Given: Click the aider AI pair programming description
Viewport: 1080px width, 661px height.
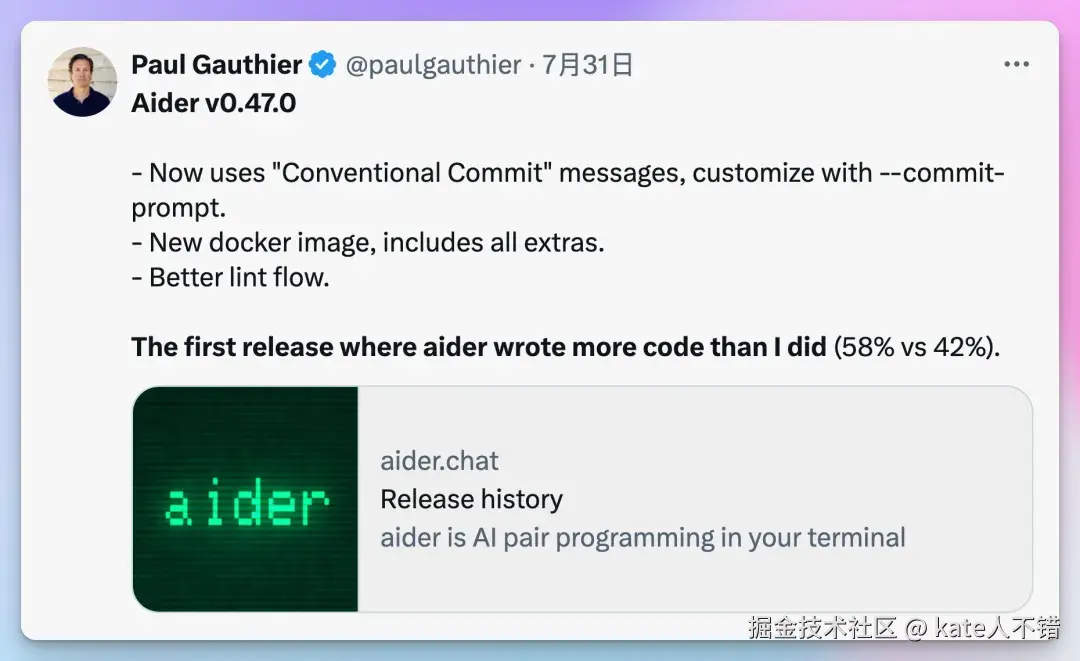Looking at the screenshot, I should click(643, 538).
